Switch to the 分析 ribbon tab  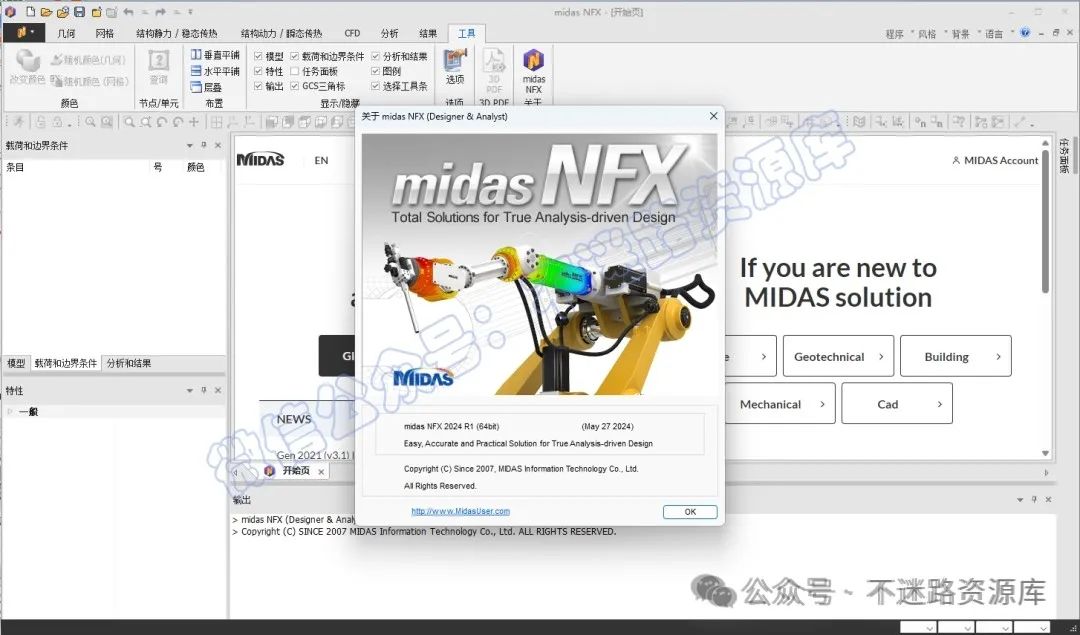pyautogui.click(x=389, y=33)
